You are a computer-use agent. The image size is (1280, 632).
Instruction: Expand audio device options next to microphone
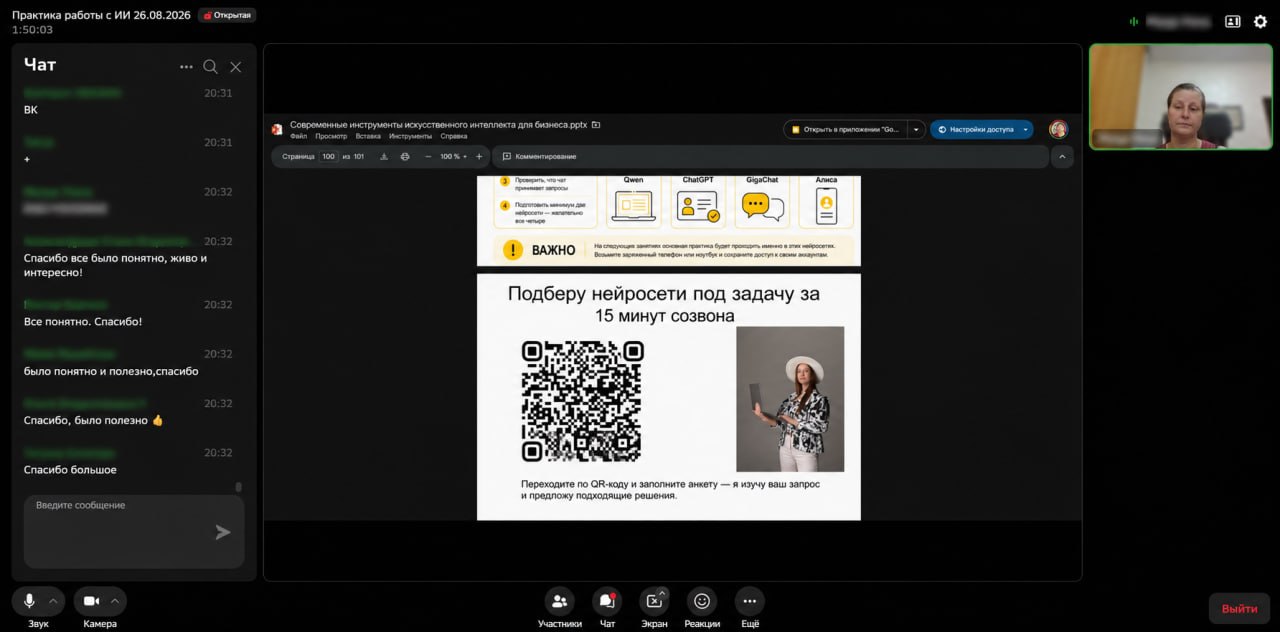53,601
